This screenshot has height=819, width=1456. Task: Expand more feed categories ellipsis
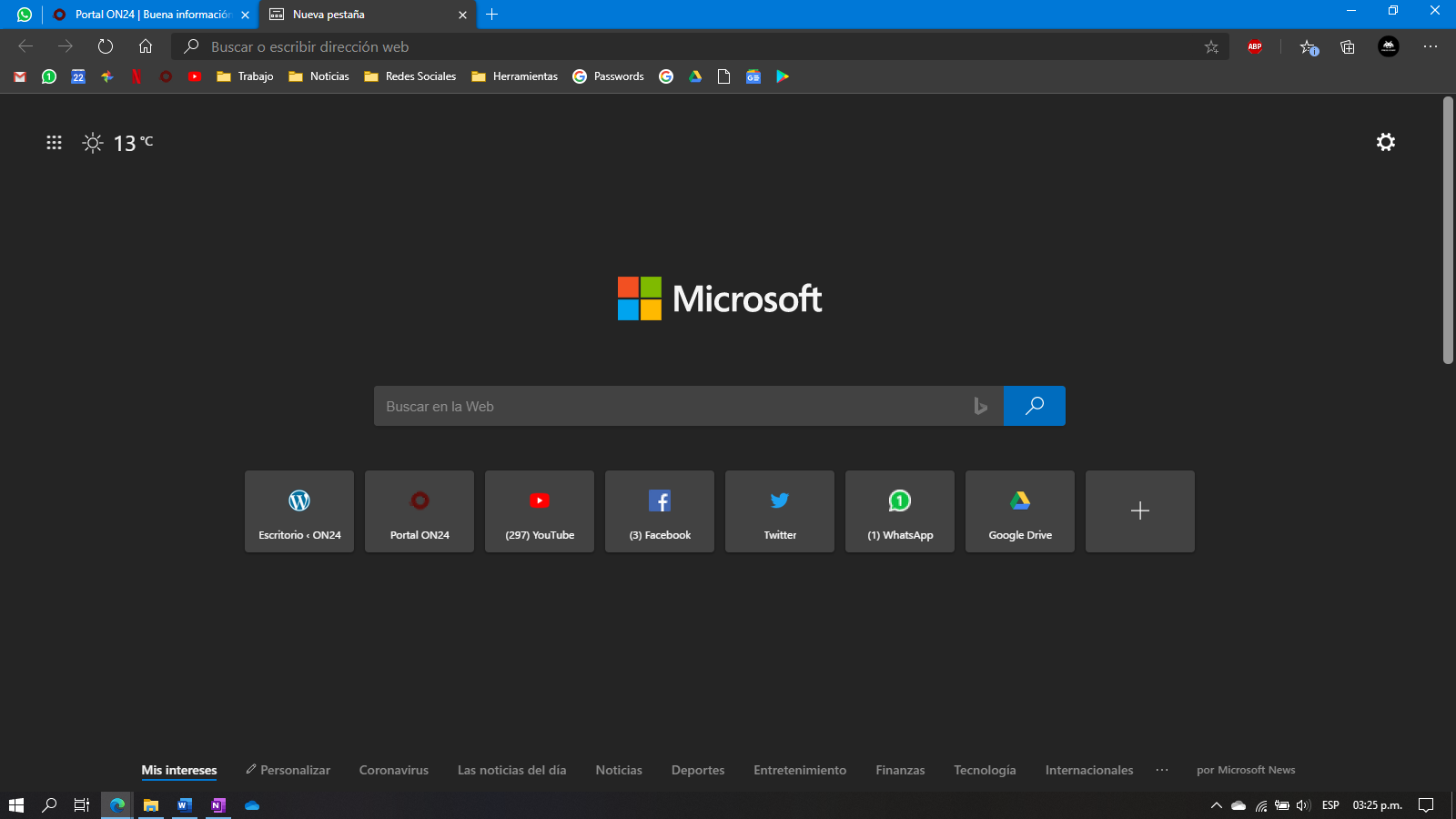[x=1162, y=770]
